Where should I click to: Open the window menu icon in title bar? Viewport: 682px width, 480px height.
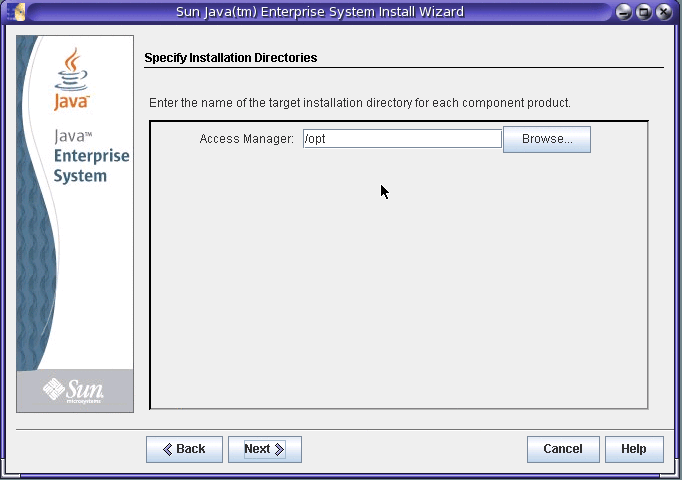pos(17,12)
